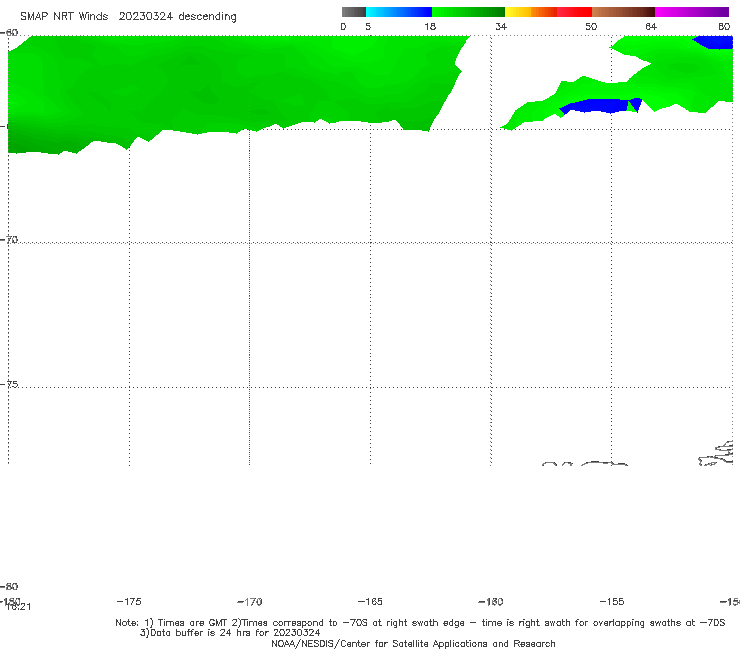
Task: Click the -75 latitude axis label
Action: 9,384
